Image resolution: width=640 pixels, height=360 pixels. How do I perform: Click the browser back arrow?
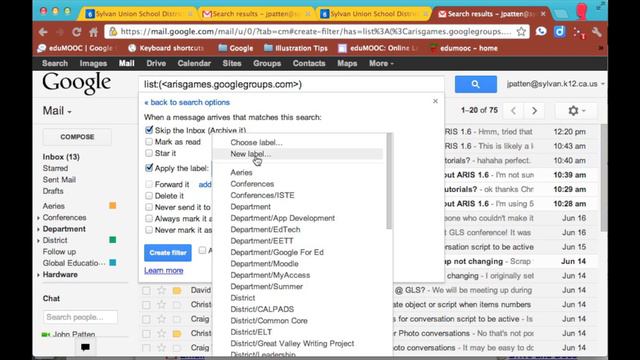coord(43,32)
